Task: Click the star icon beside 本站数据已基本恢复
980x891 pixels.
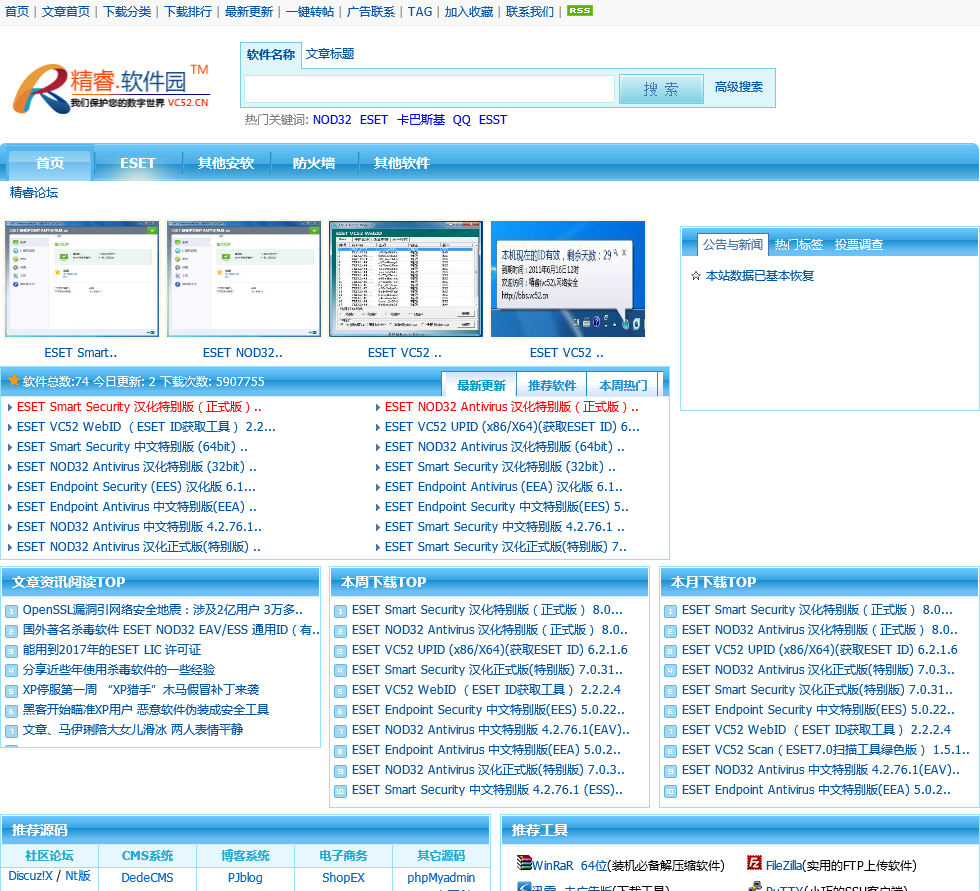Action: click(696, 276)
